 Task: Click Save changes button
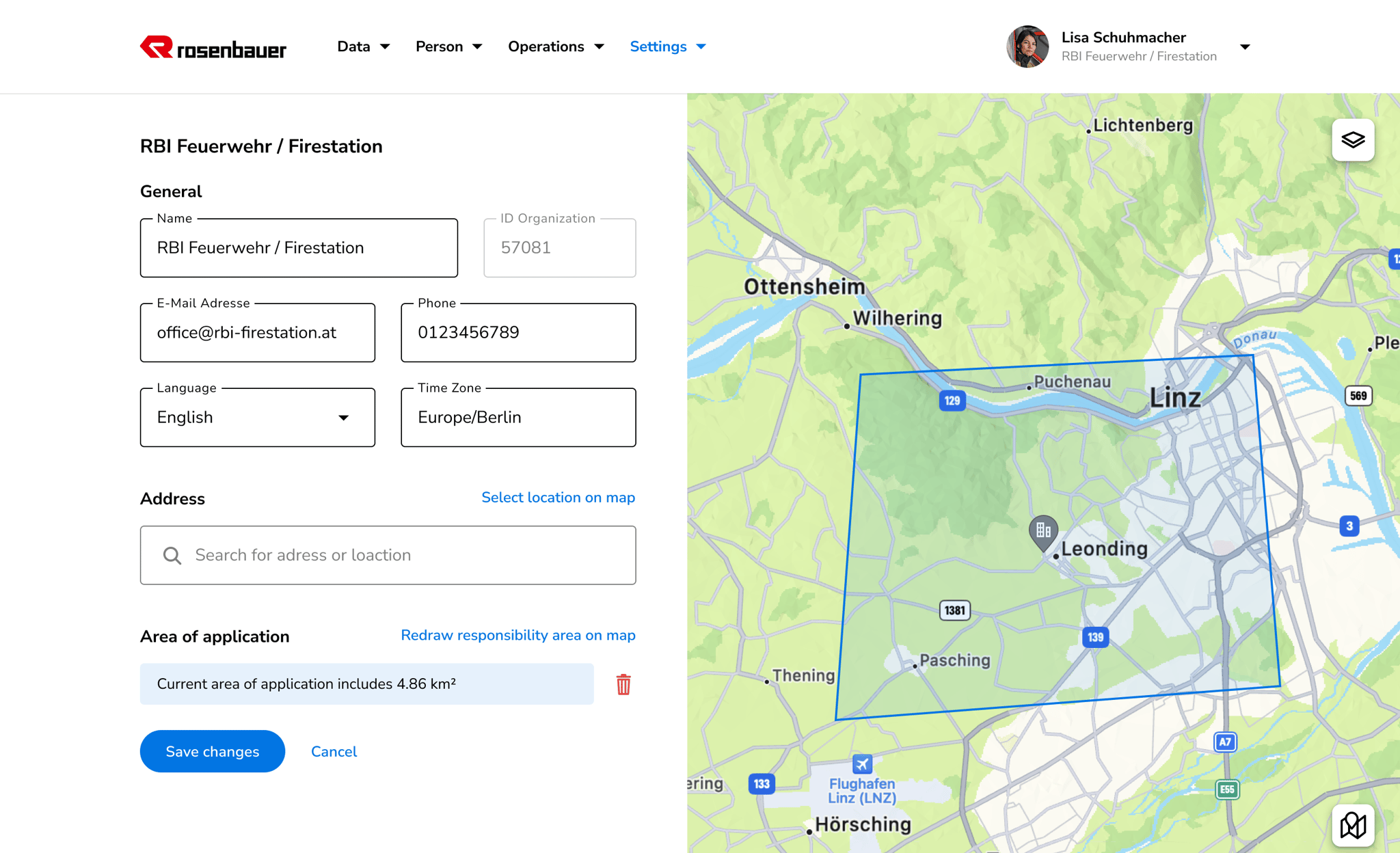(213, 751)
